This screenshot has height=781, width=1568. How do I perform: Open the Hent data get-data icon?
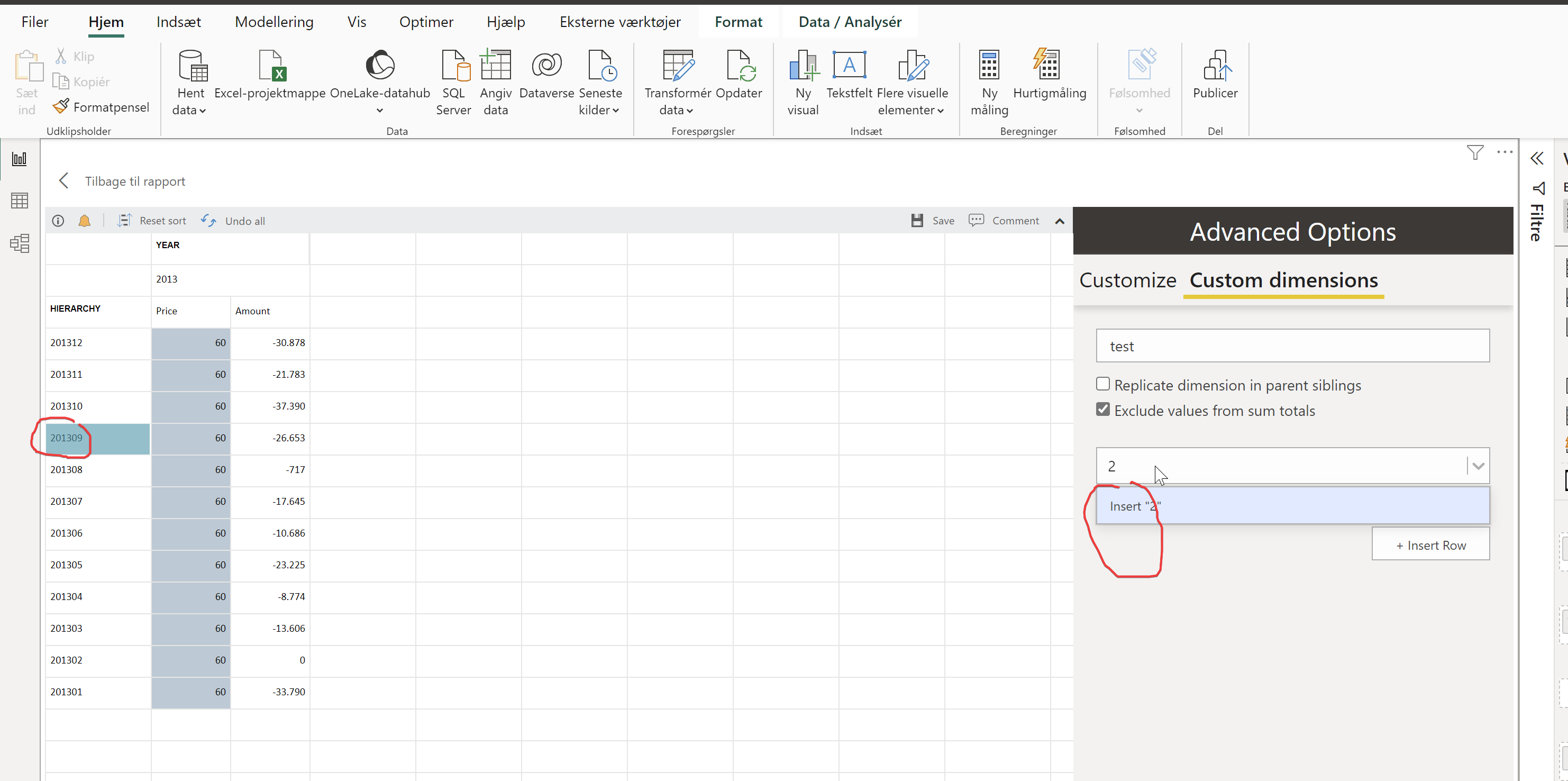click(193, 66)
